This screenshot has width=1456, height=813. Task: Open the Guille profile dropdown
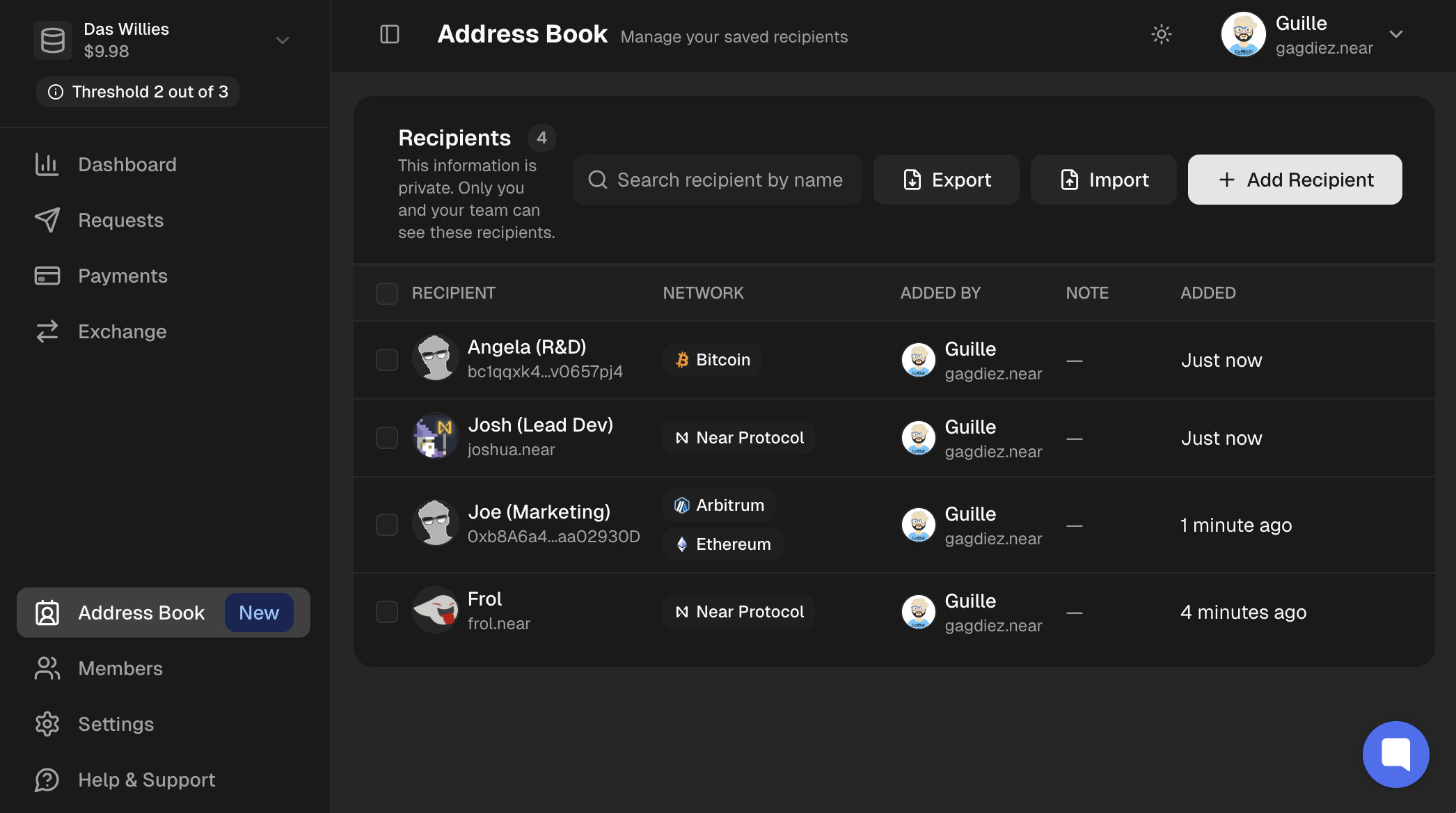pos(1395,33)
